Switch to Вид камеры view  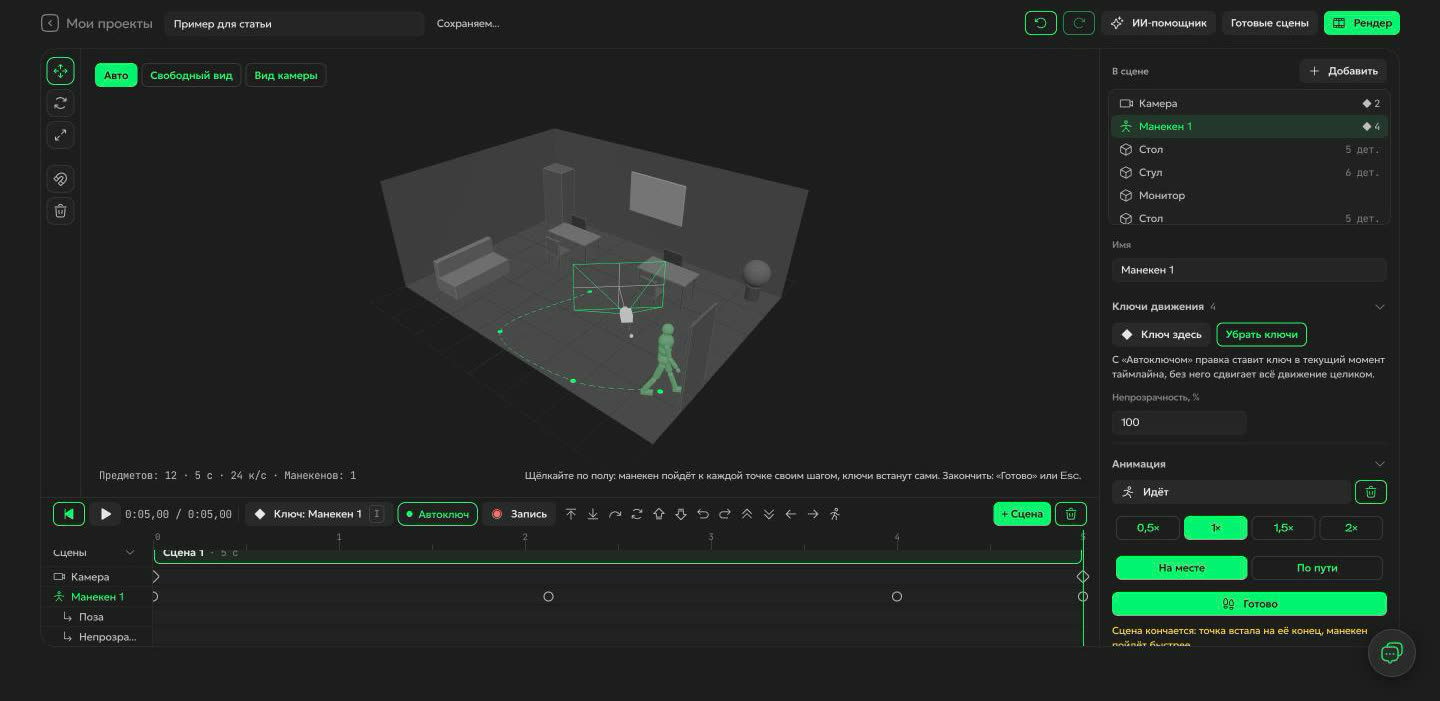click(x=286, y=75)
